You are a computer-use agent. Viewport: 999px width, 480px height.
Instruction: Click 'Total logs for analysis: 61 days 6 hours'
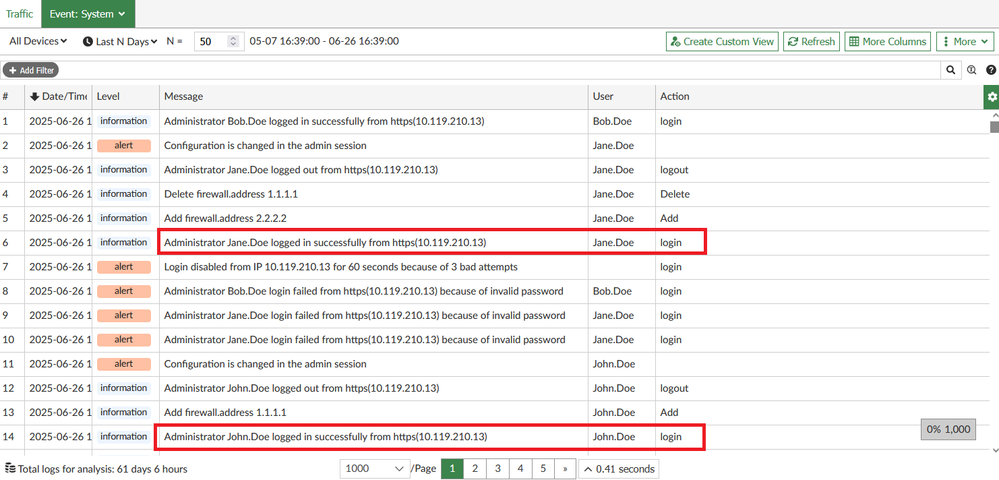(103, 469)
